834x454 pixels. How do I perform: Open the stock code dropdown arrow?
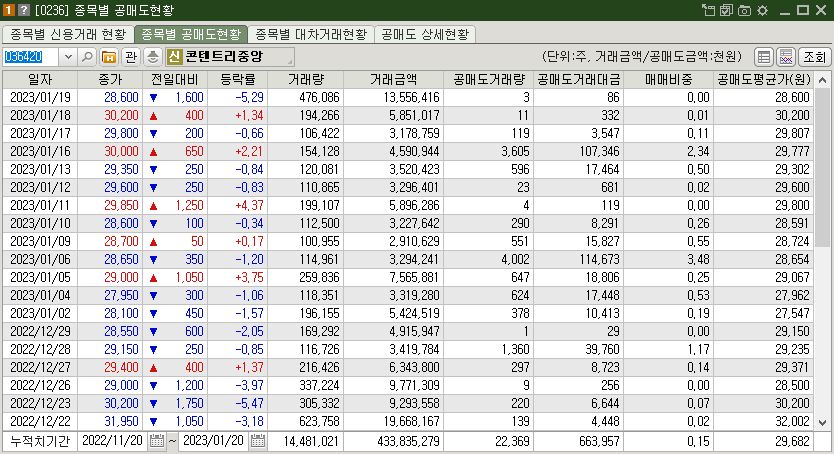[68, 57]
